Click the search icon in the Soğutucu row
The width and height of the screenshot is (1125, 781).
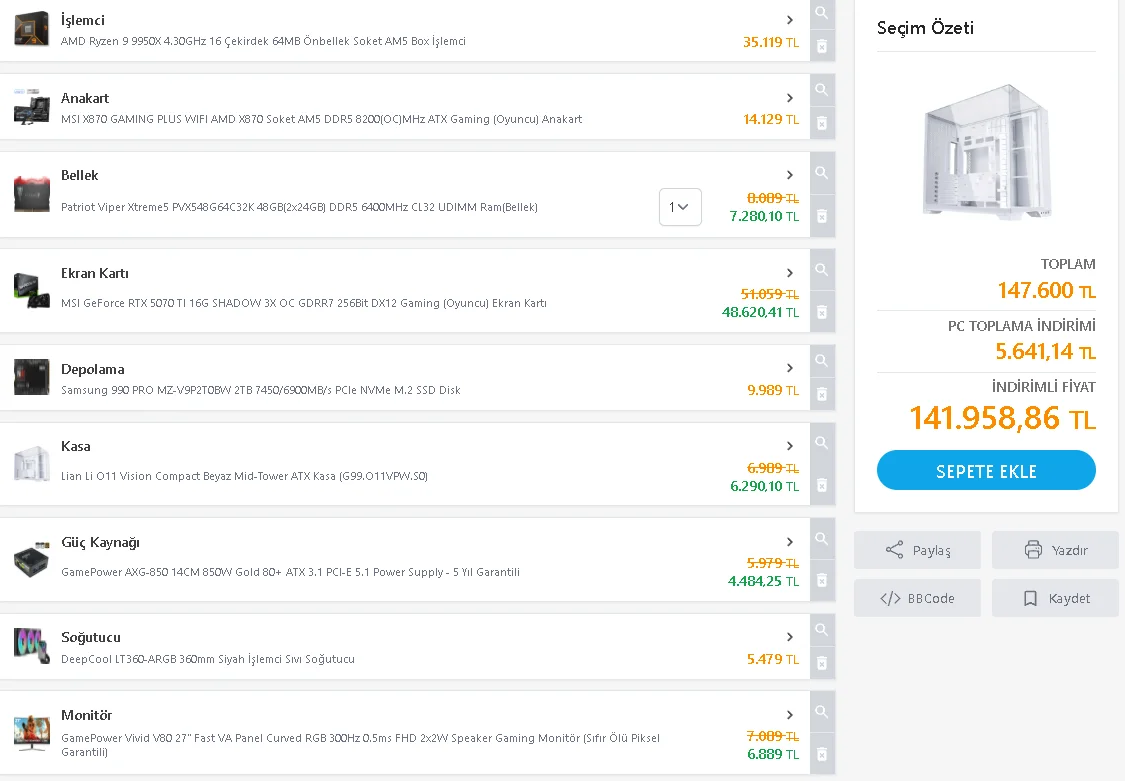point(821,630)
